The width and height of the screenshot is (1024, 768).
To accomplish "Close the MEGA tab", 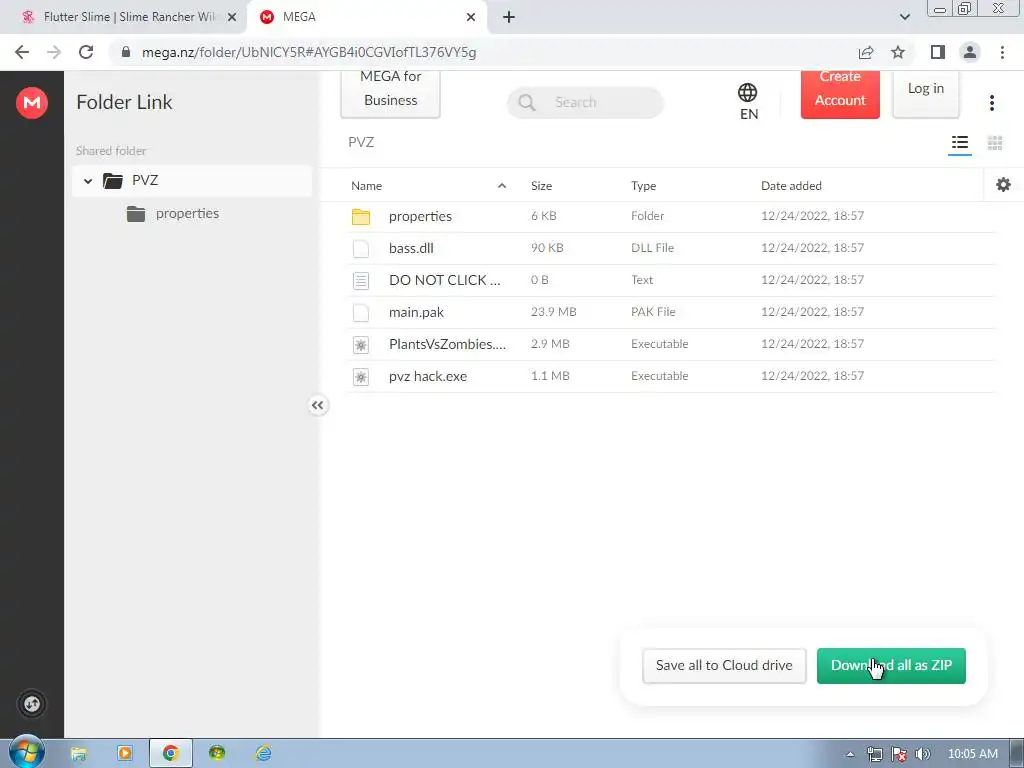I will [470, 17].
